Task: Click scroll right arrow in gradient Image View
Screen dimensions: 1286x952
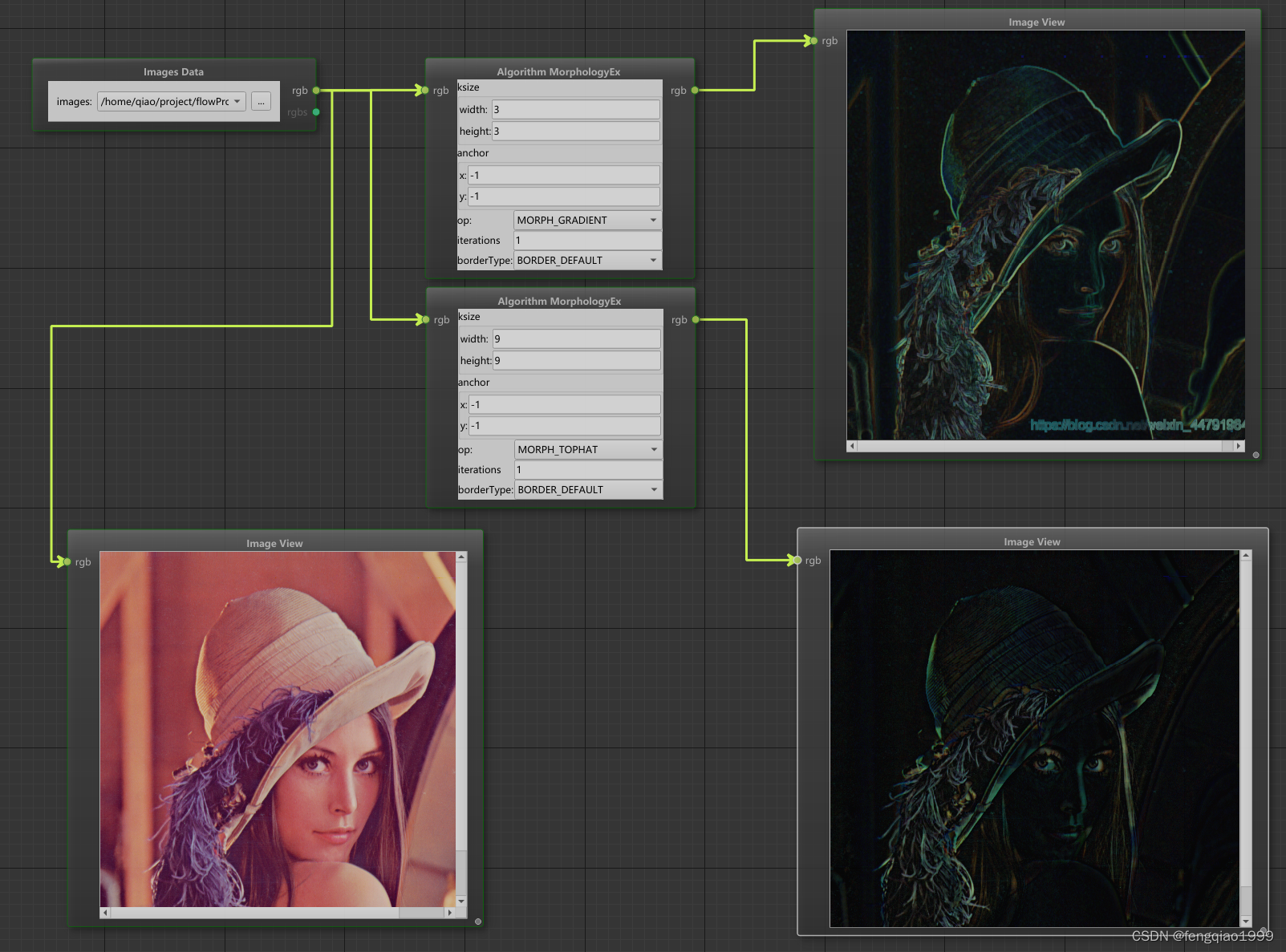Action: pos(1239,446)
